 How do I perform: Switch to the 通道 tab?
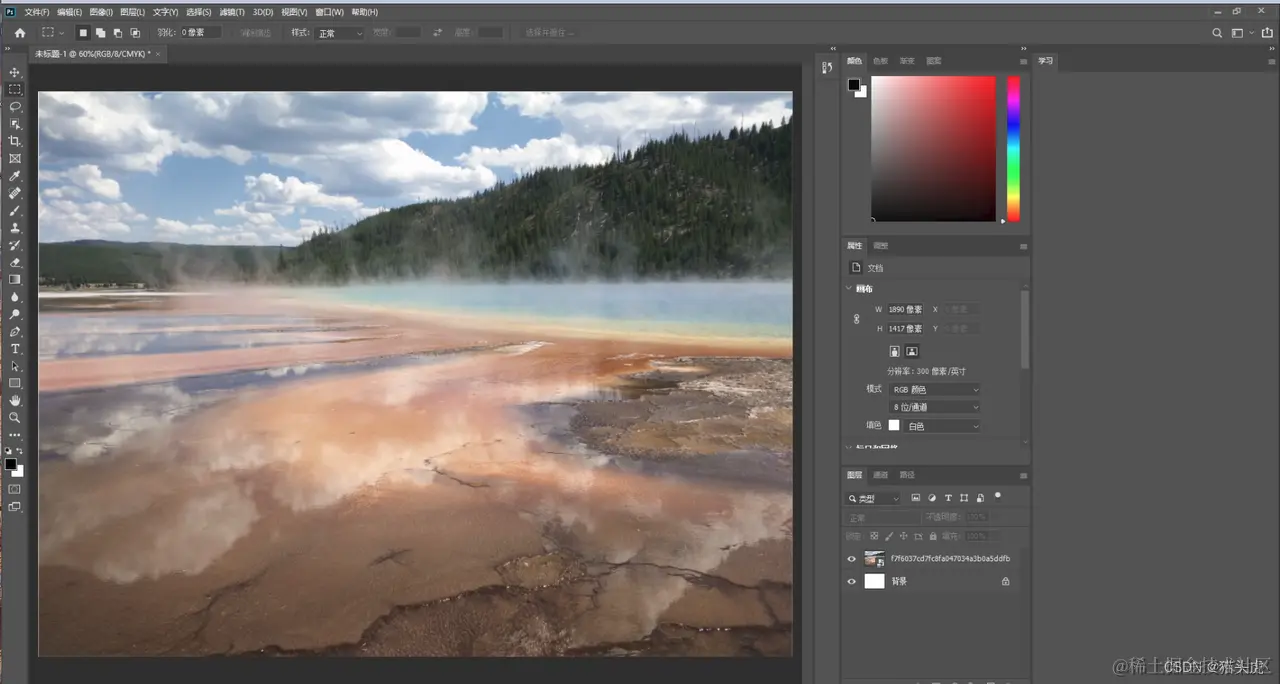[880, 475]
